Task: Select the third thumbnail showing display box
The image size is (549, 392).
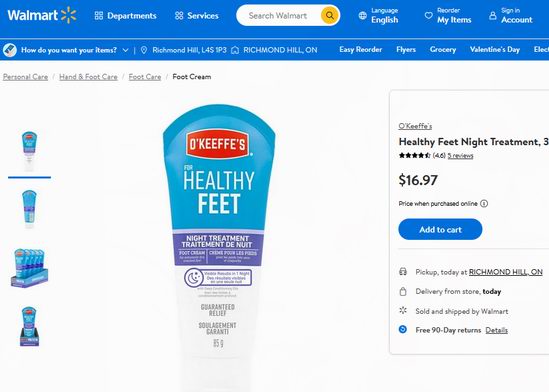Action: coord(29,267)
